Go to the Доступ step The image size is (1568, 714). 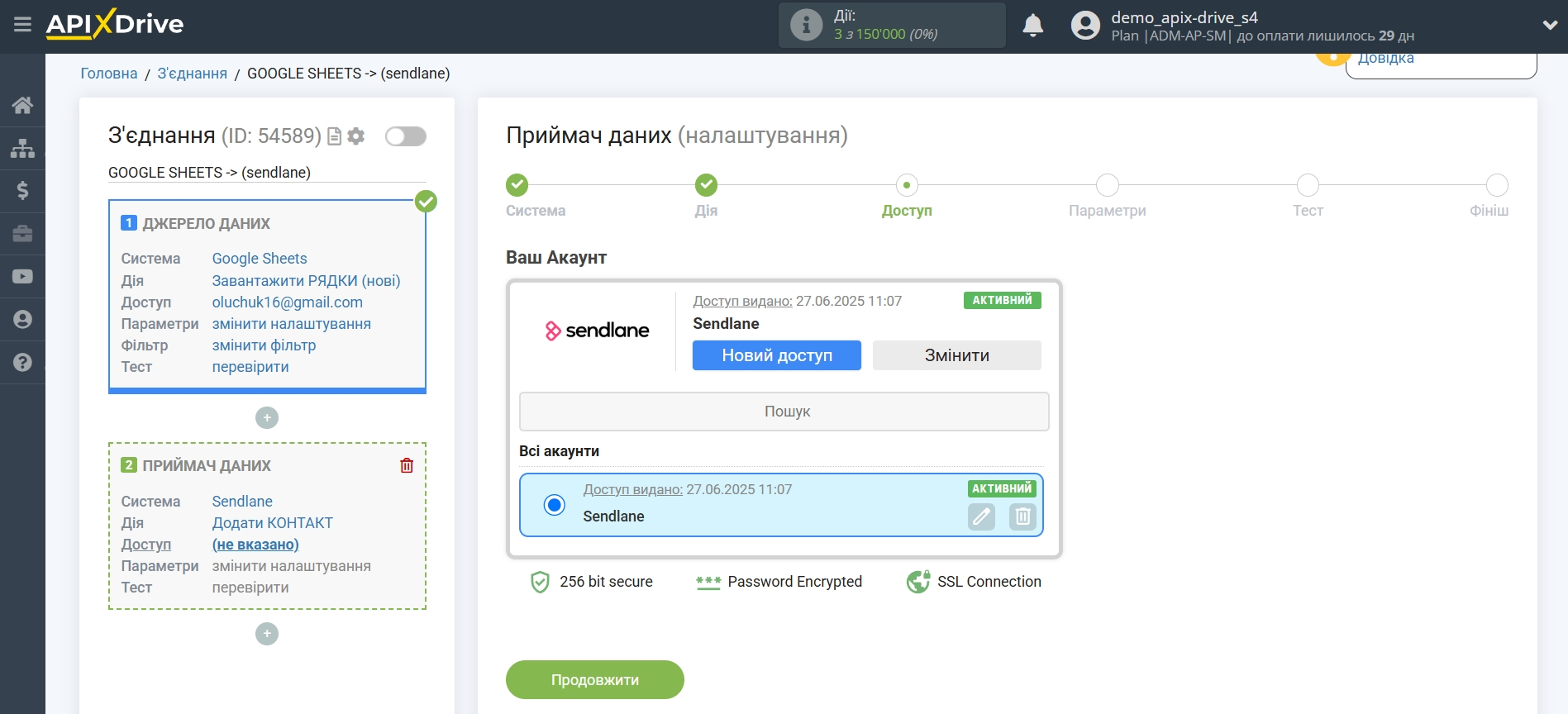tap(907, 185)
